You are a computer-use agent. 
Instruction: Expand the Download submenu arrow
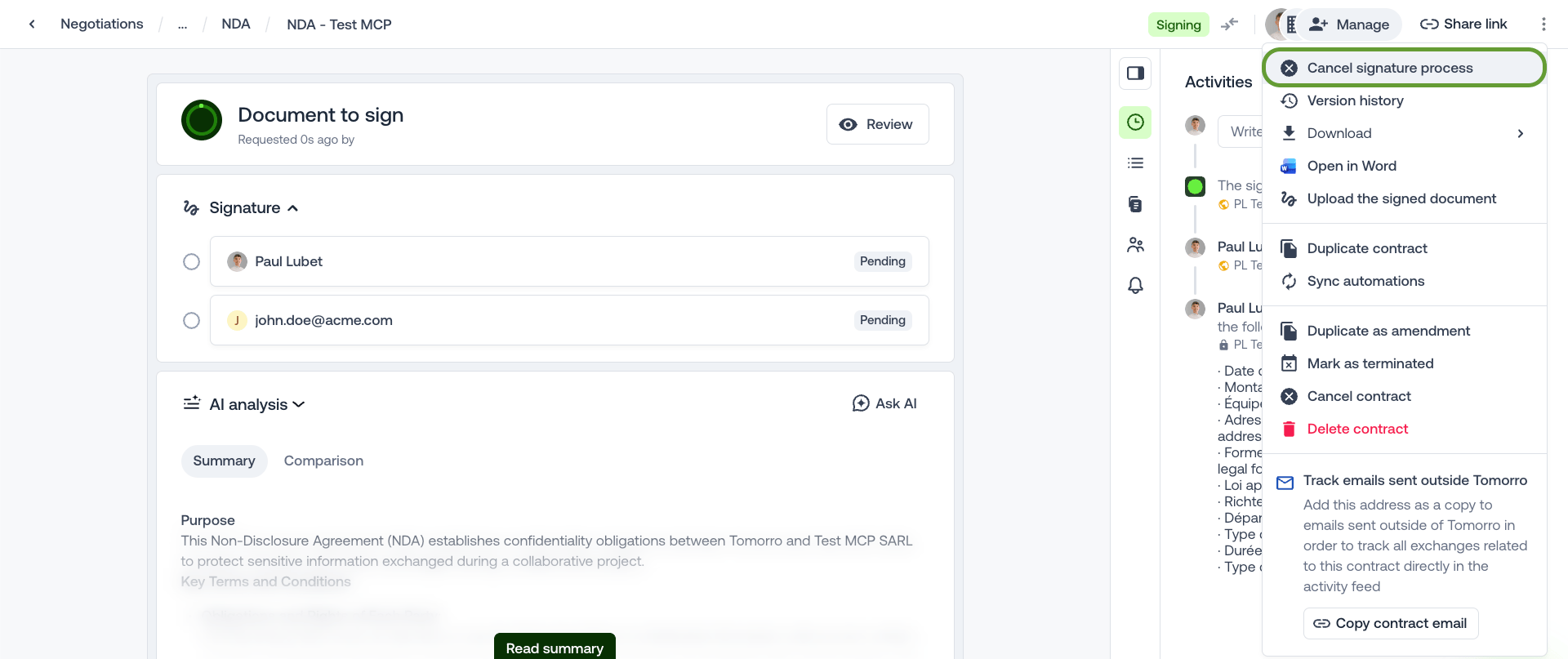pyautogui.click(x=1521, y=133)
